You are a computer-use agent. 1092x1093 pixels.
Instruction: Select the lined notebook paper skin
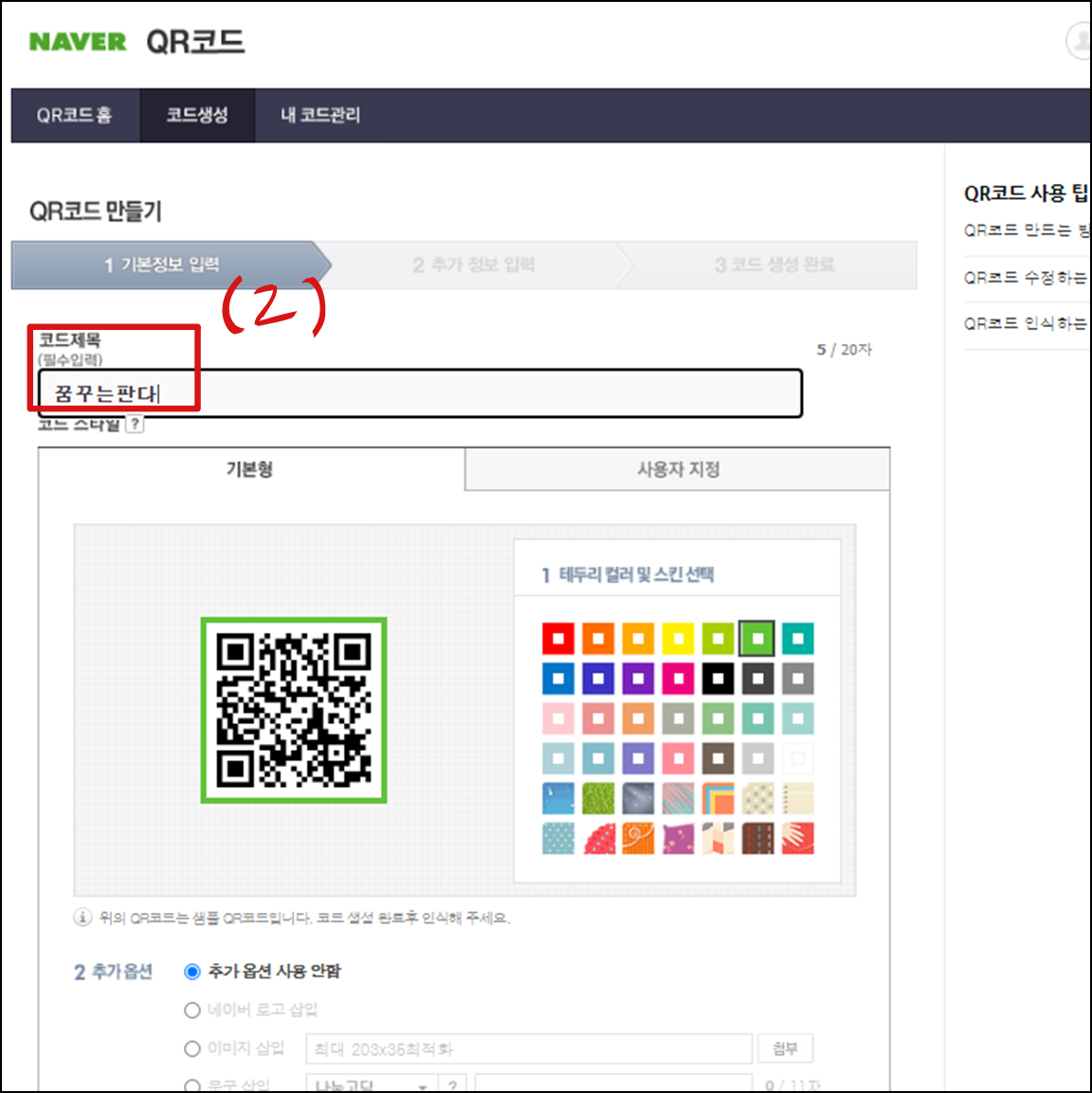(x=798, y=798)
